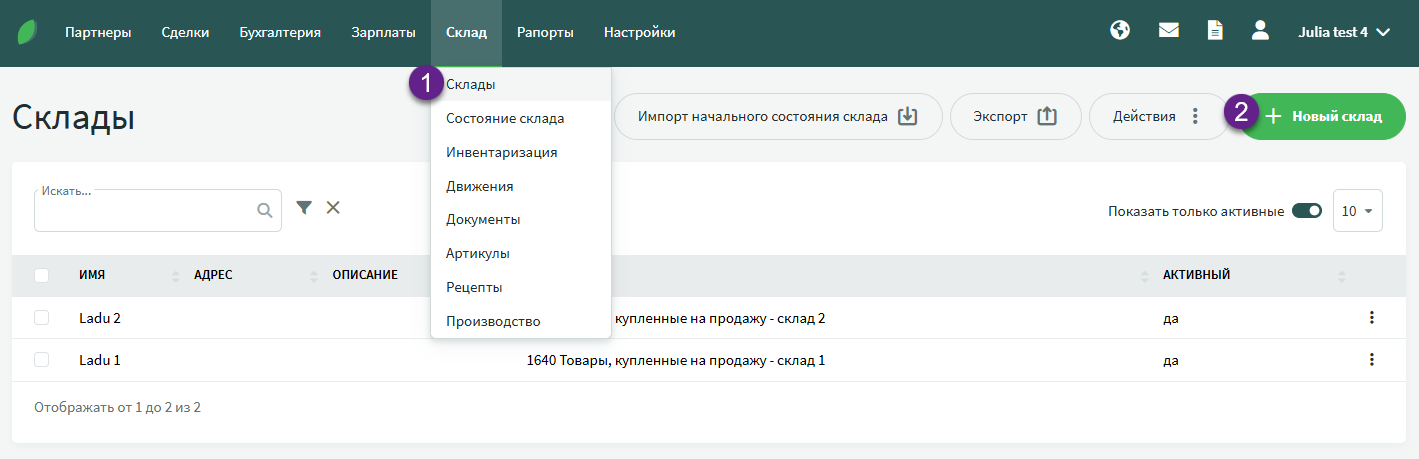Click the document icon in header
This screenshot has width=1419, height=459.
click(1214, 31)
